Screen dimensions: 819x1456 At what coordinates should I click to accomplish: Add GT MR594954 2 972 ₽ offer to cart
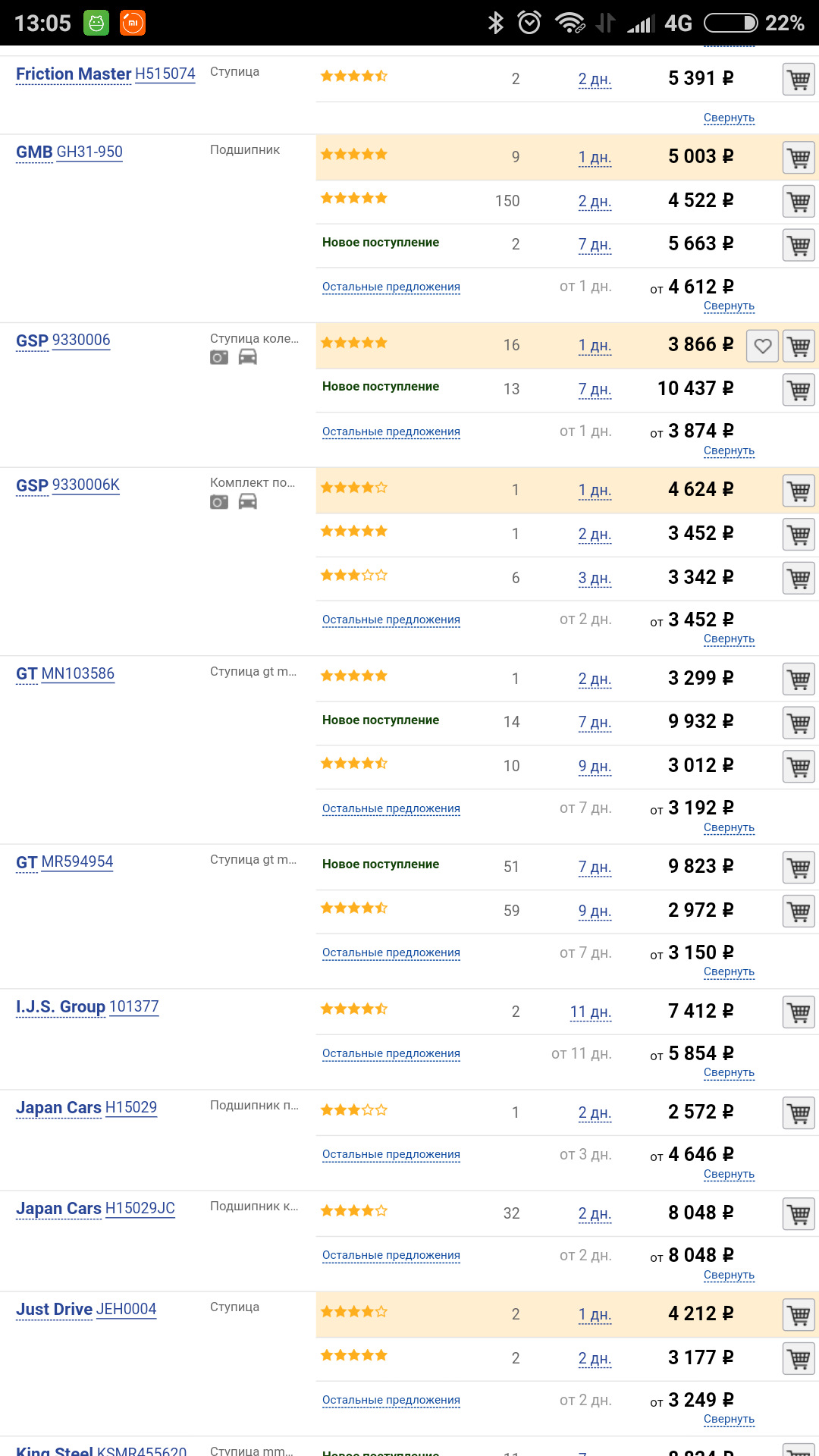(799, 911)
